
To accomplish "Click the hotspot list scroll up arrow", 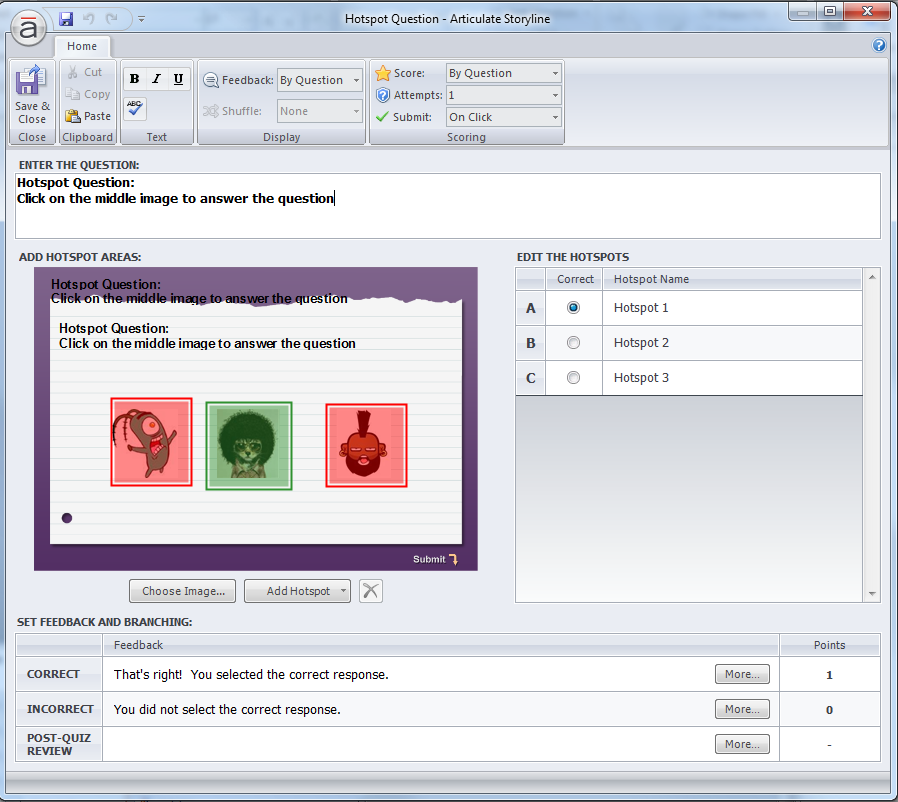I will tap(872, 277).
